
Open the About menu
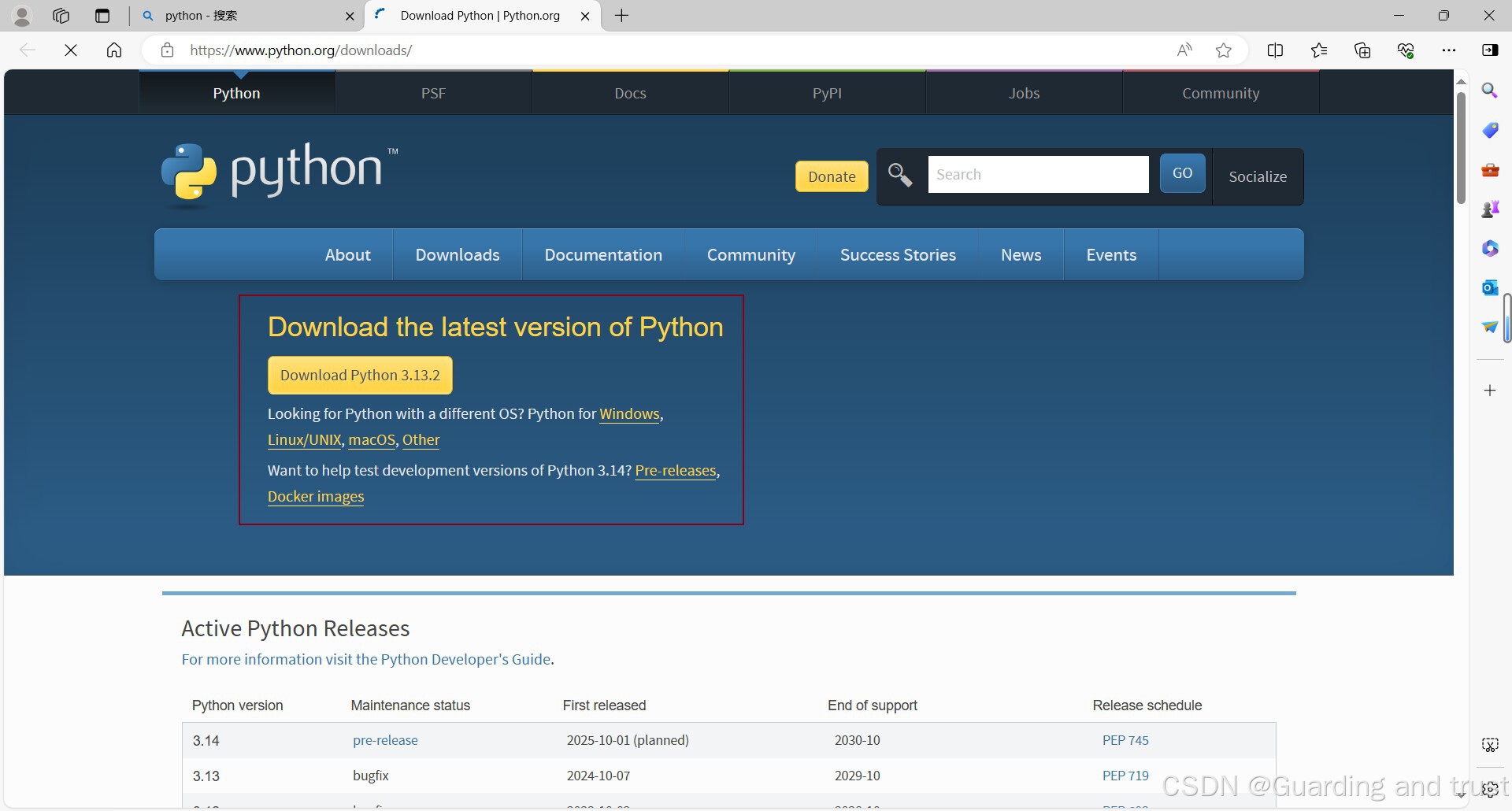[x=347, y=255]
